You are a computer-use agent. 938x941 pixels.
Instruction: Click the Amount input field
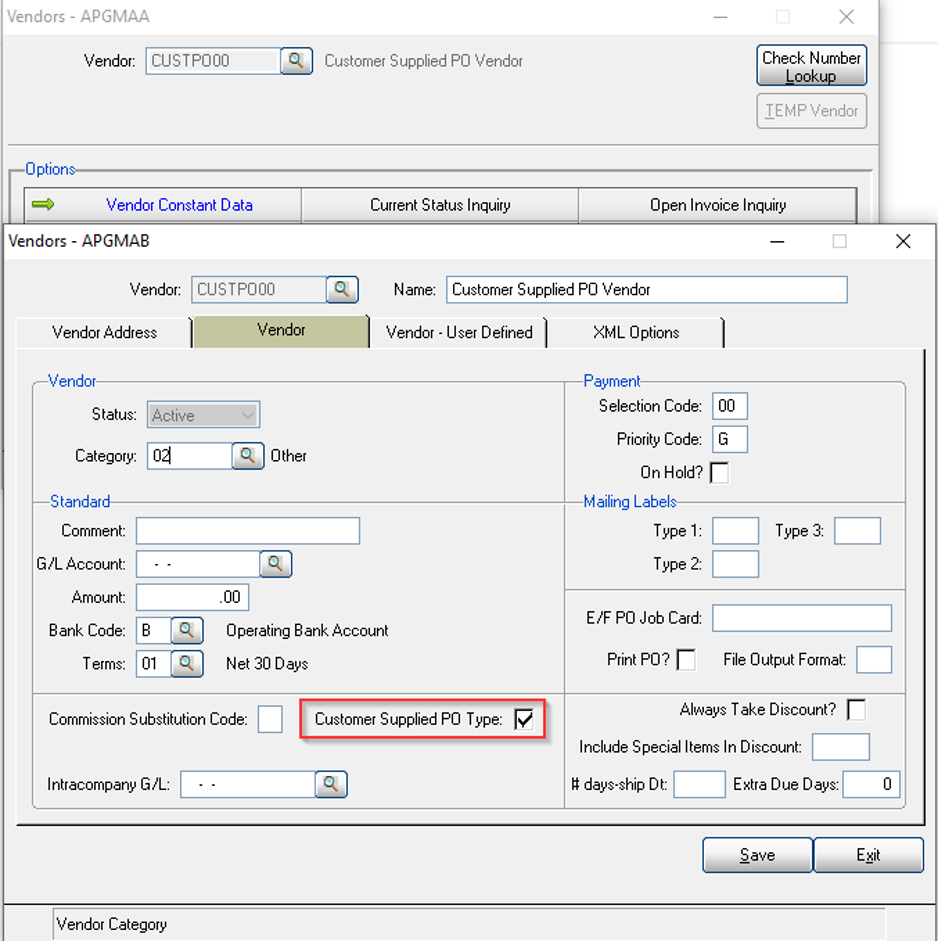point(193,597)
